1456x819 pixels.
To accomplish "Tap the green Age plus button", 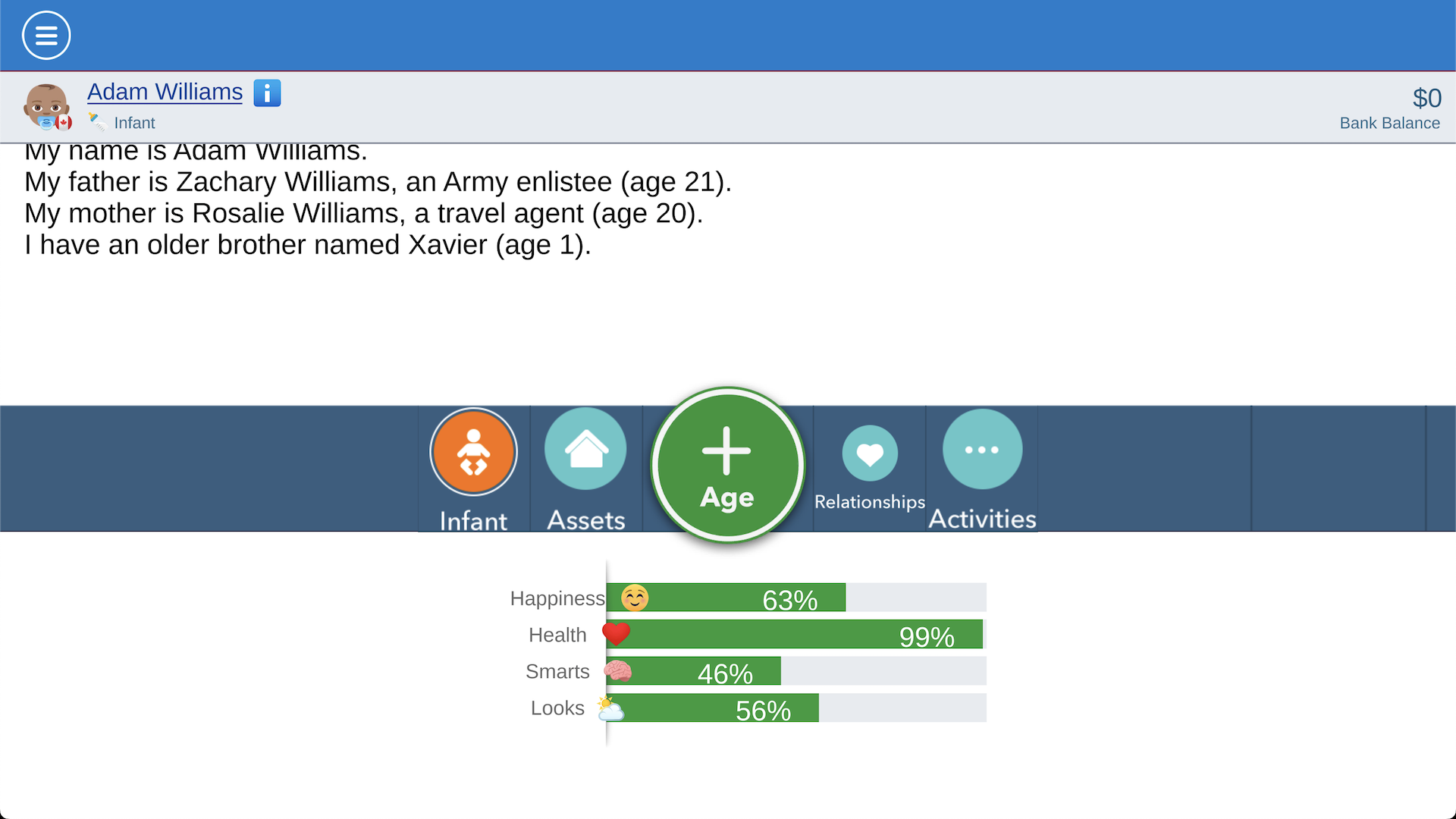I will pos(727,465).
